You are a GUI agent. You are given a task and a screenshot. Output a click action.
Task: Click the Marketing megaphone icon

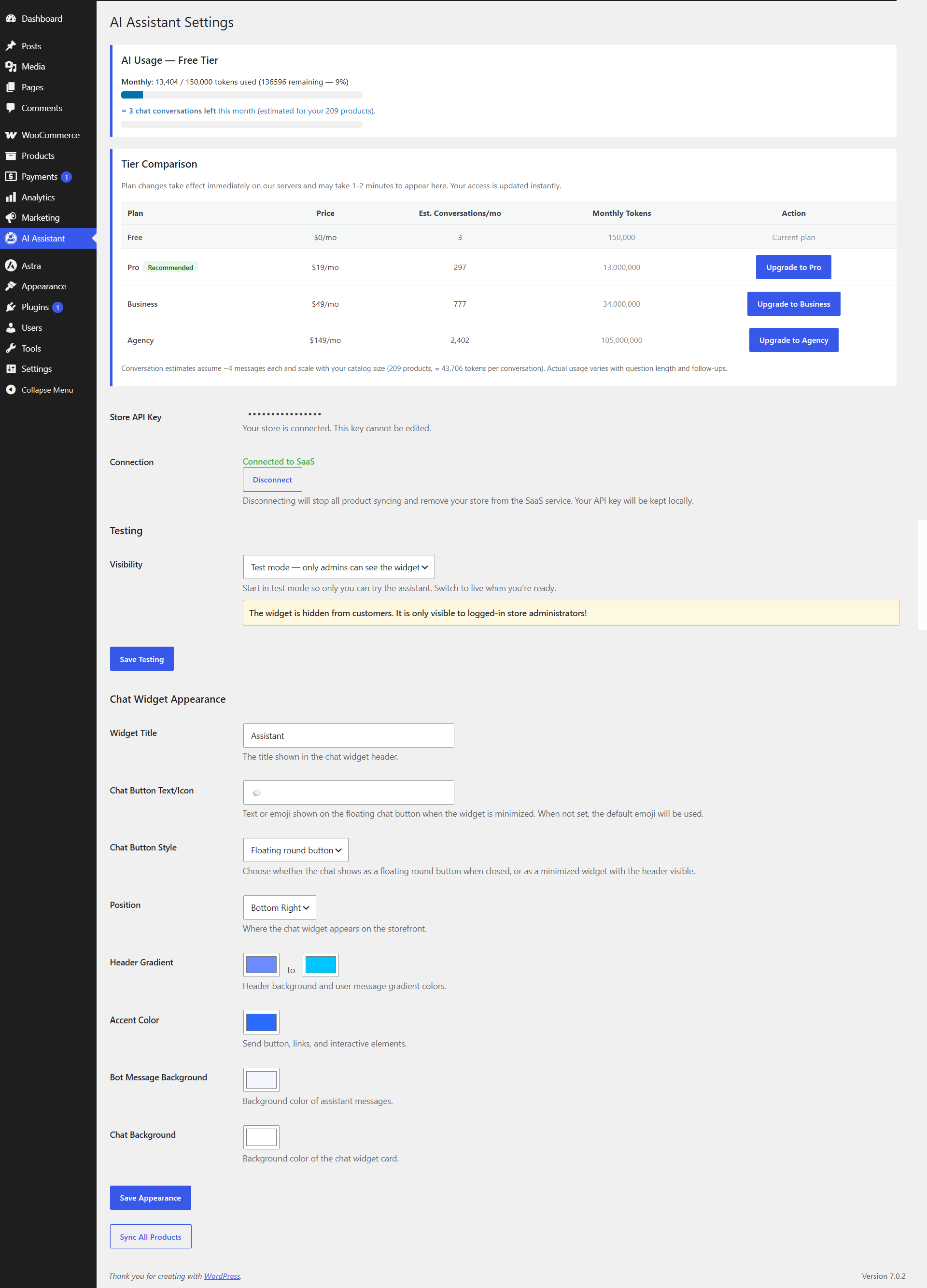pos(11,217)
